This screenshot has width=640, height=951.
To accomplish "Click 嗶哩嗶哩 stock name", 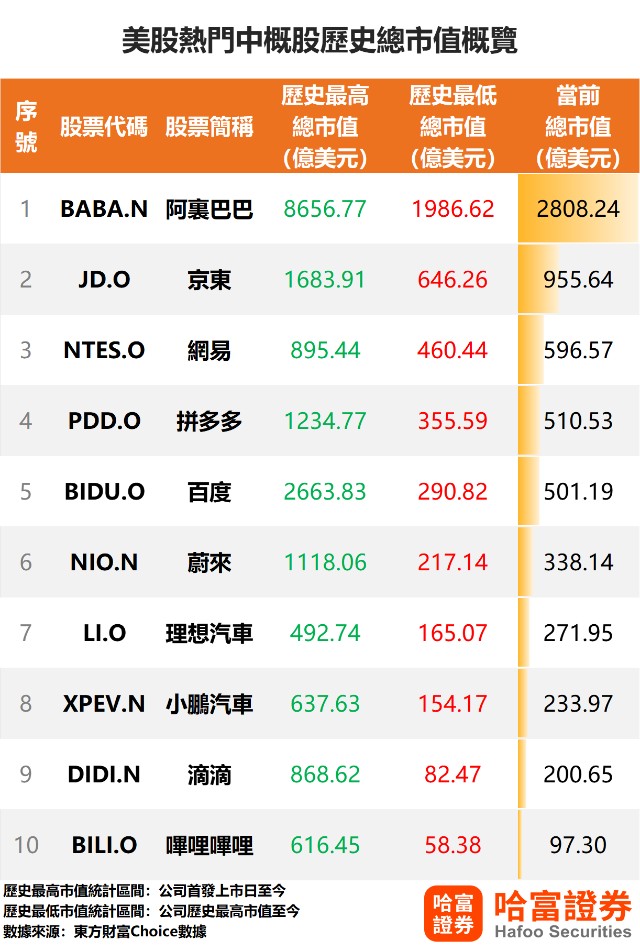I will 209,845.
